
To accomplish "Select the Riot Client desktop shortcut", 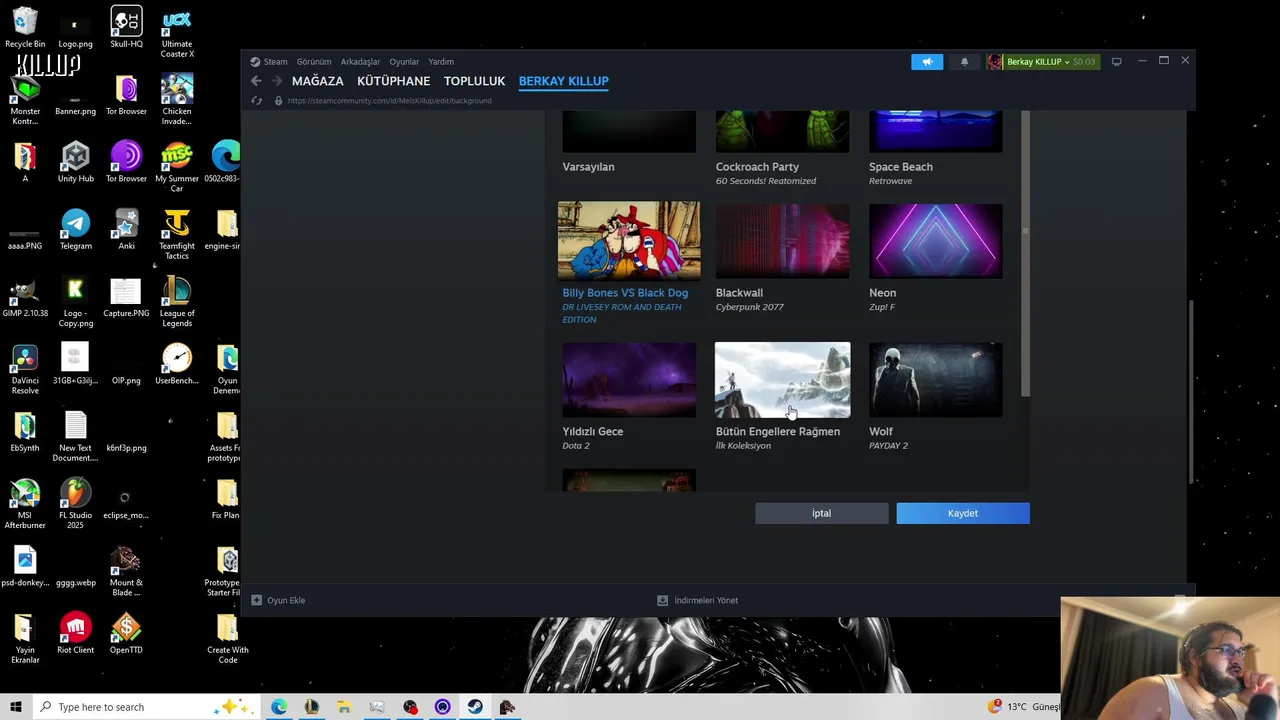I will click(x=75, y=634).
